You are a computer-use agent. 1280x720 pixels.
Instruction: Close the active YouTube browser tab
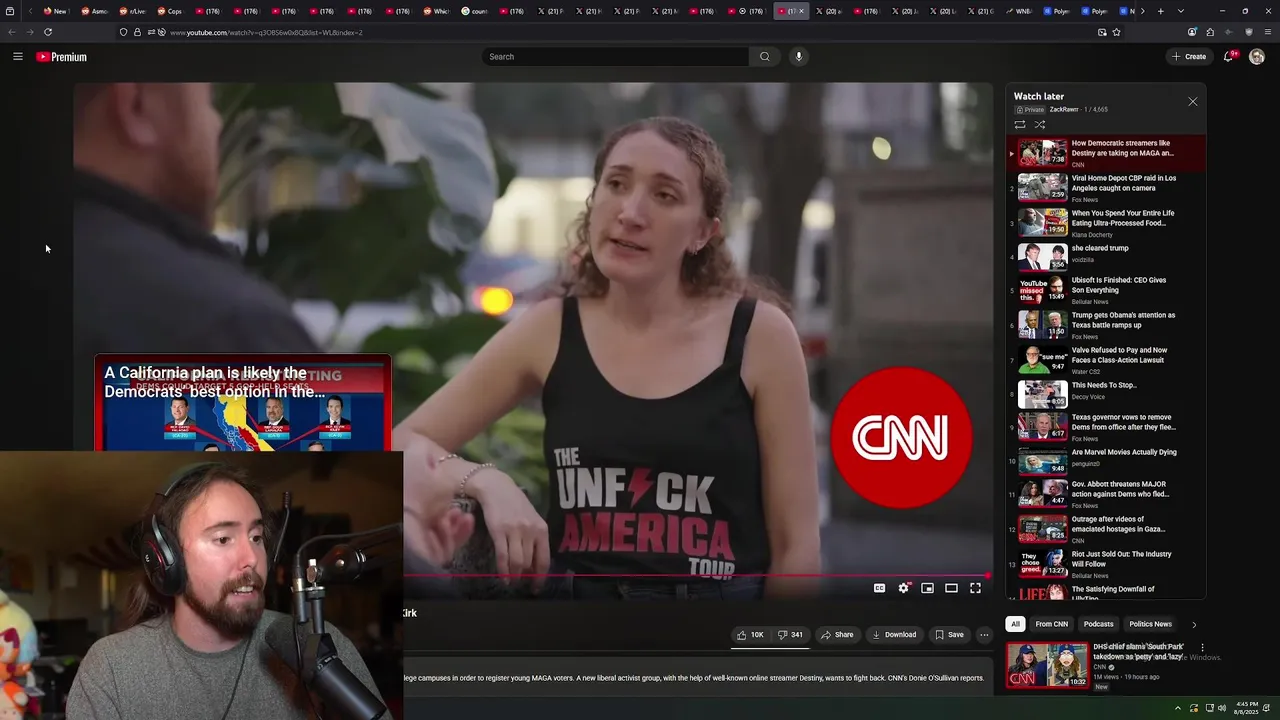click(x=801, y=11)
